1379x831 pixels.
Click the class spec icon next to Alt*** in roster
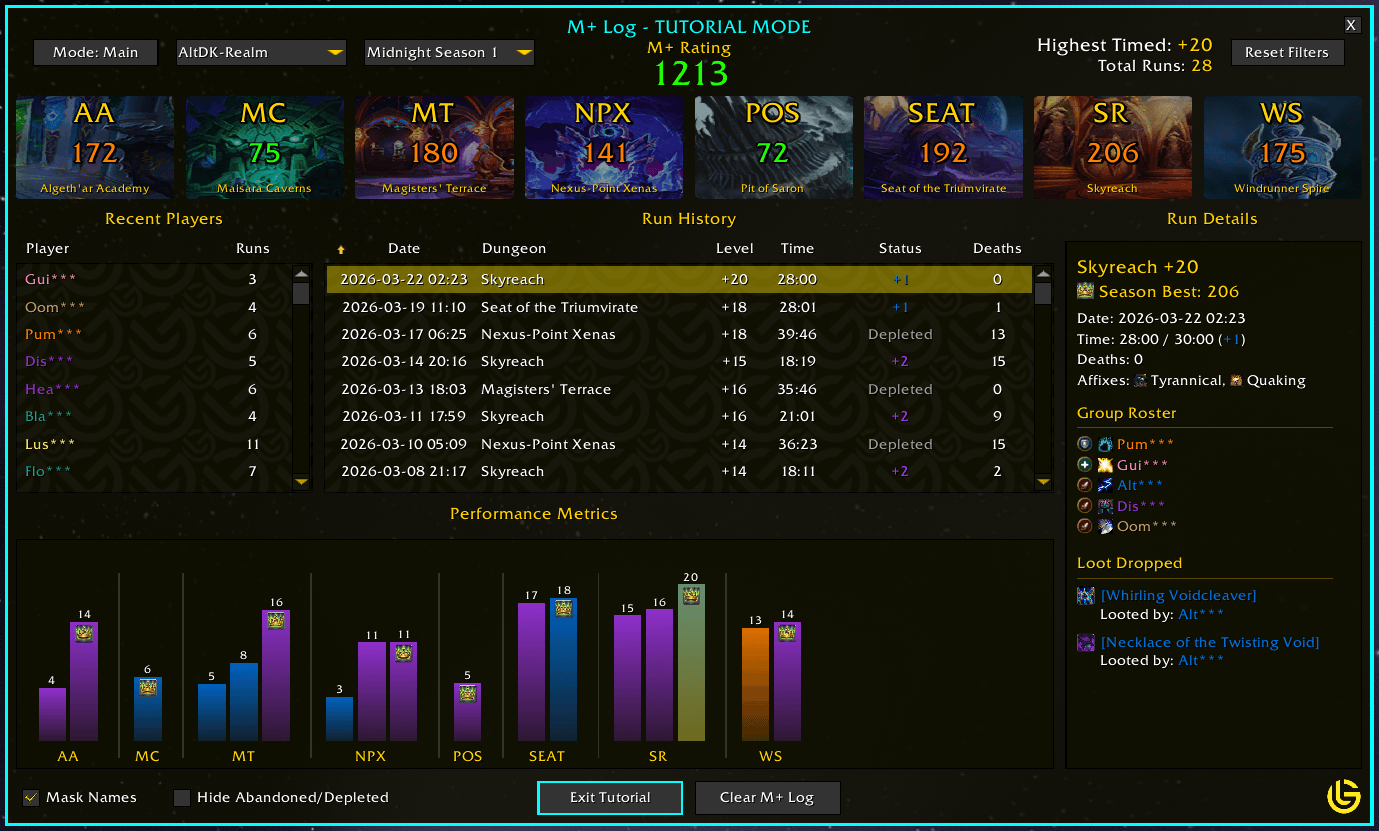[1105, 485]
